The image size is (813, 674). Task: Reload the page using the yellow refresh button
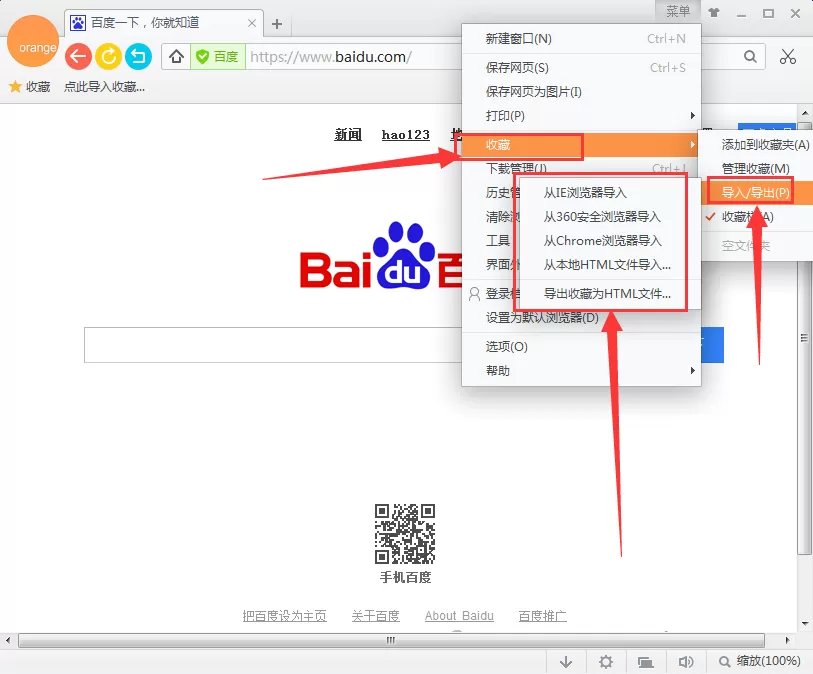tap(108, 57)
